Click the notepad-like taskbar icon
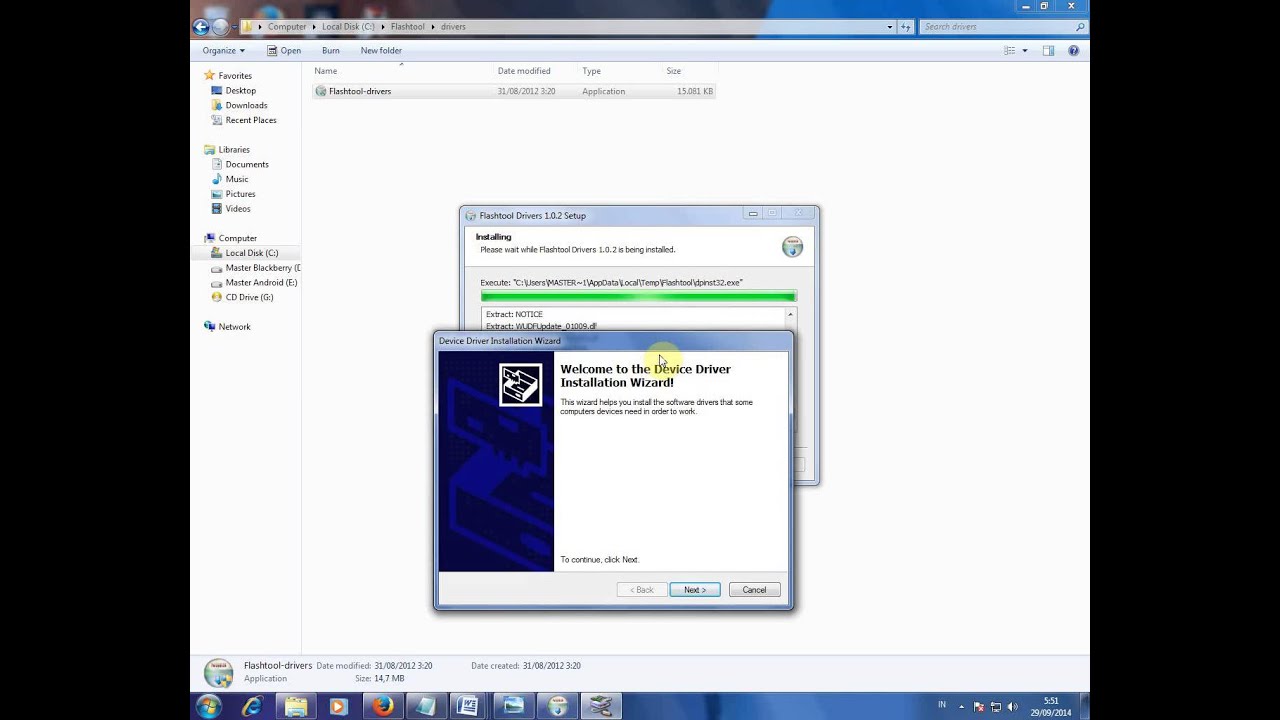This screenshot has height=720, width=1280. click(425, 706)
